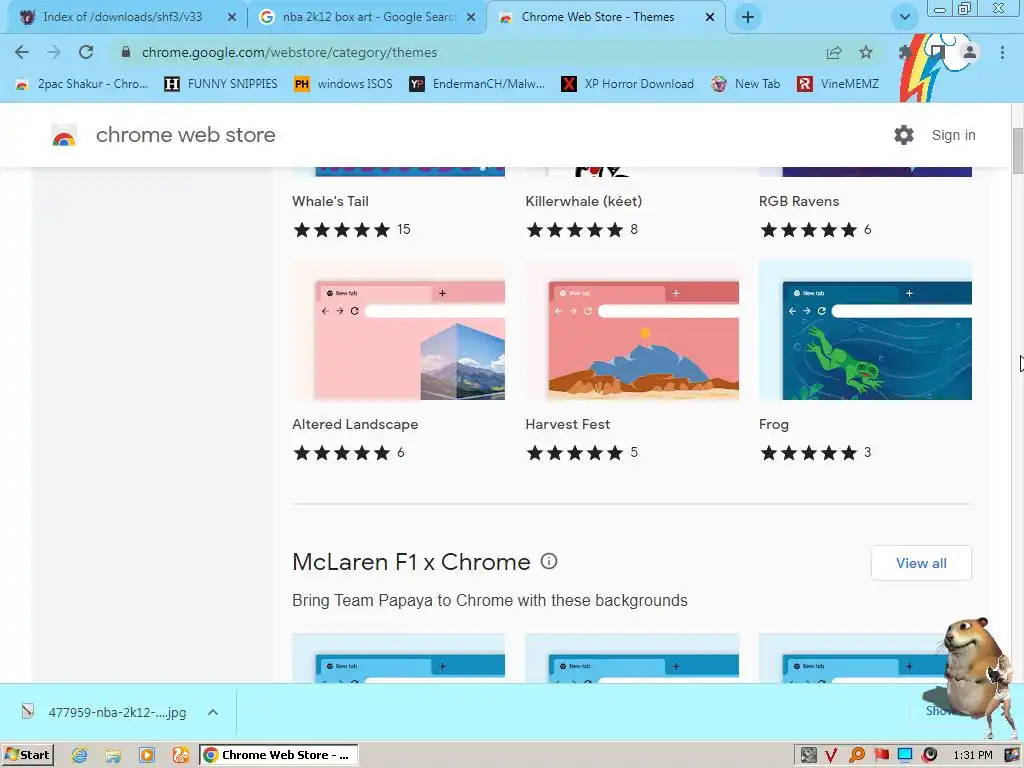This screenshot has width=1024, height=768.
Task: Open the folder icon in quick launch
Action: point(113,756)
